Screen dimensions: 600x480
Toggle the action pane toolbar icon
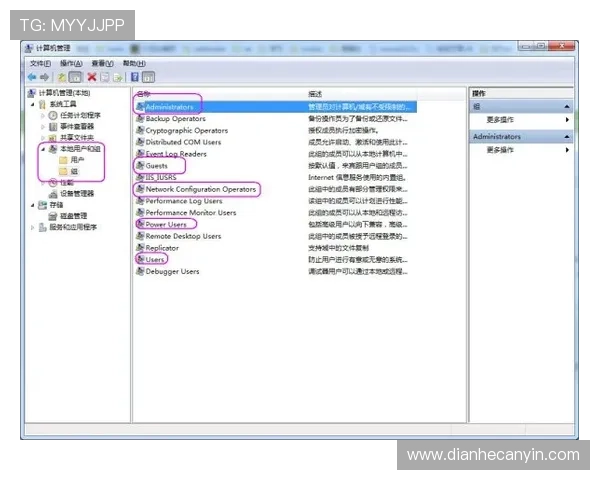(x=148, y=77)
